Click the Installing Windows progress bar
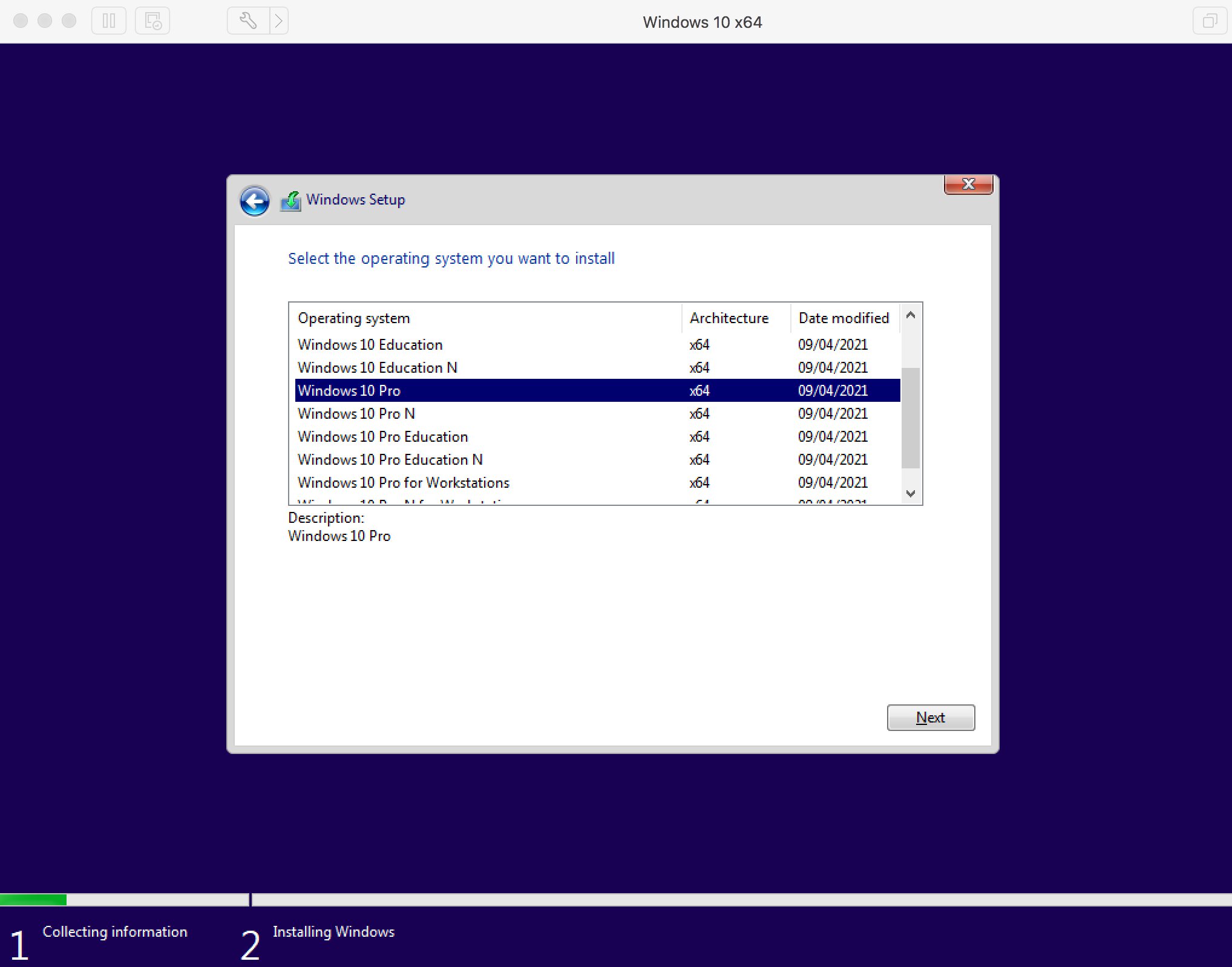This screenshot has height=967, width=1232. click(x=742, y=900)
